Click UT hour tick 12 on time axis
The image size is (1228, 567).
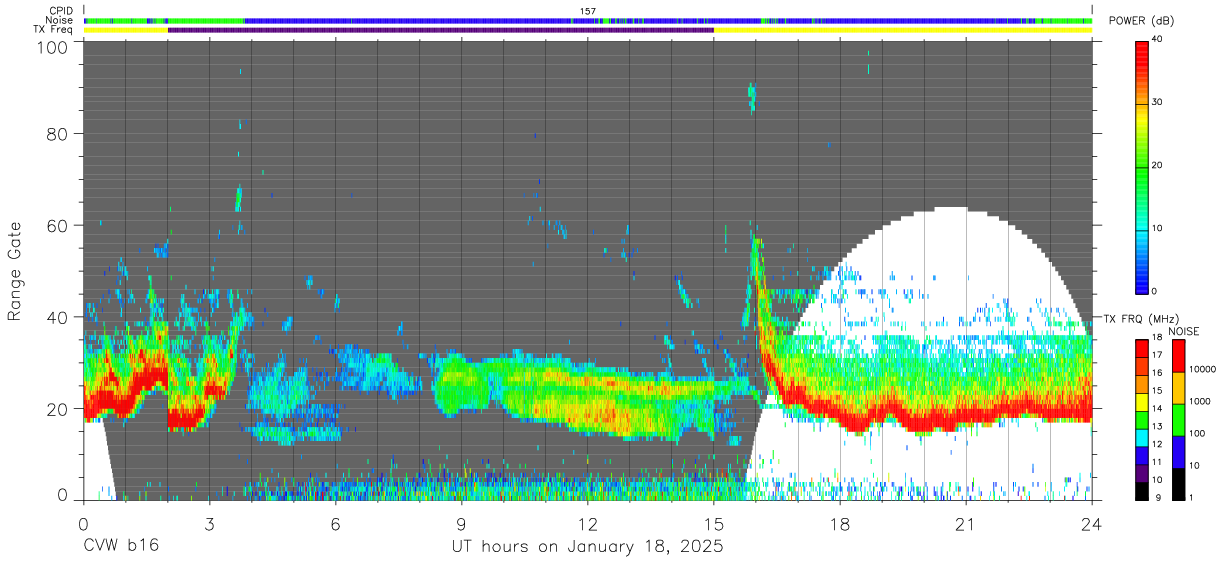pos(587,522)
